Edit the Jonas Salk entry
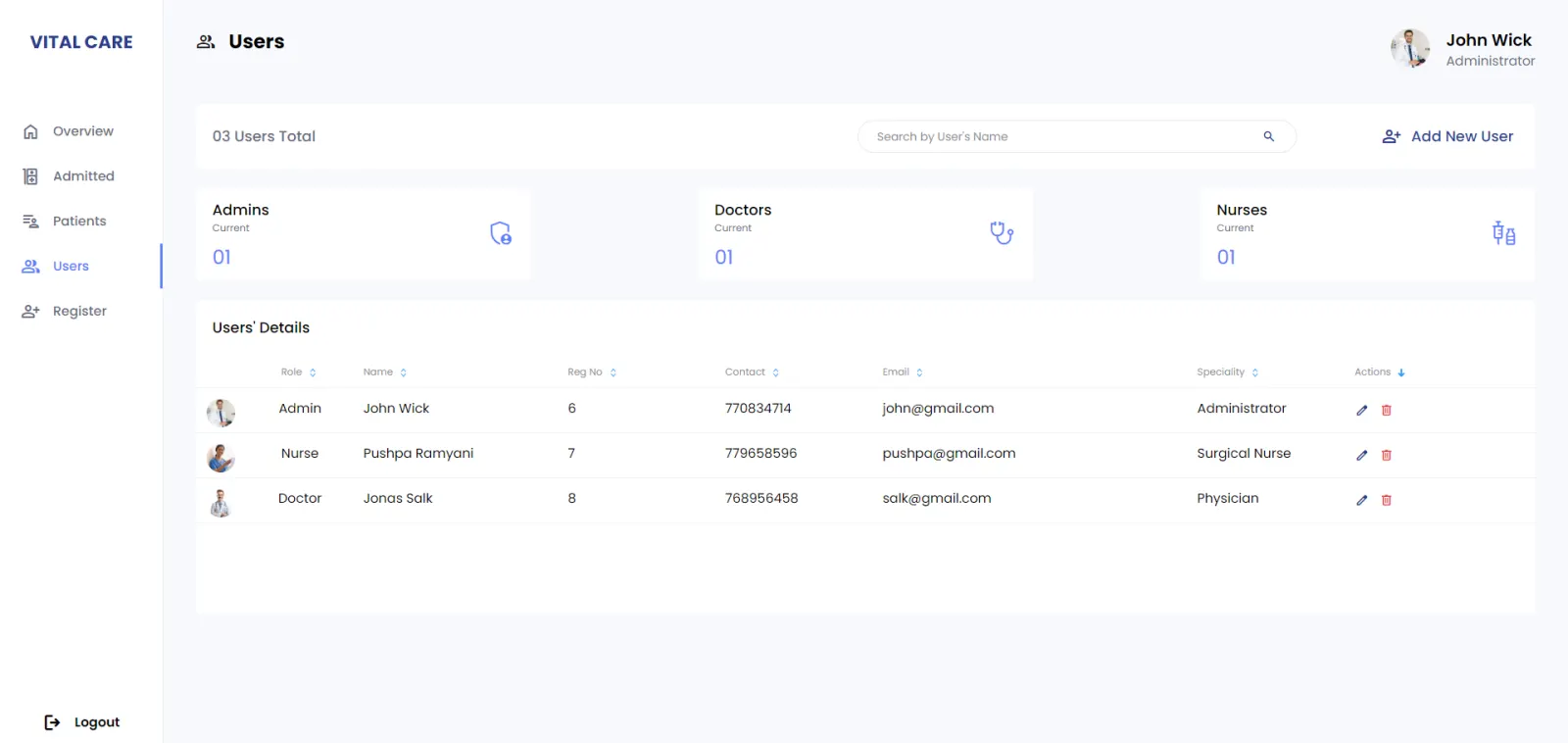 (x=1361, y=500)
